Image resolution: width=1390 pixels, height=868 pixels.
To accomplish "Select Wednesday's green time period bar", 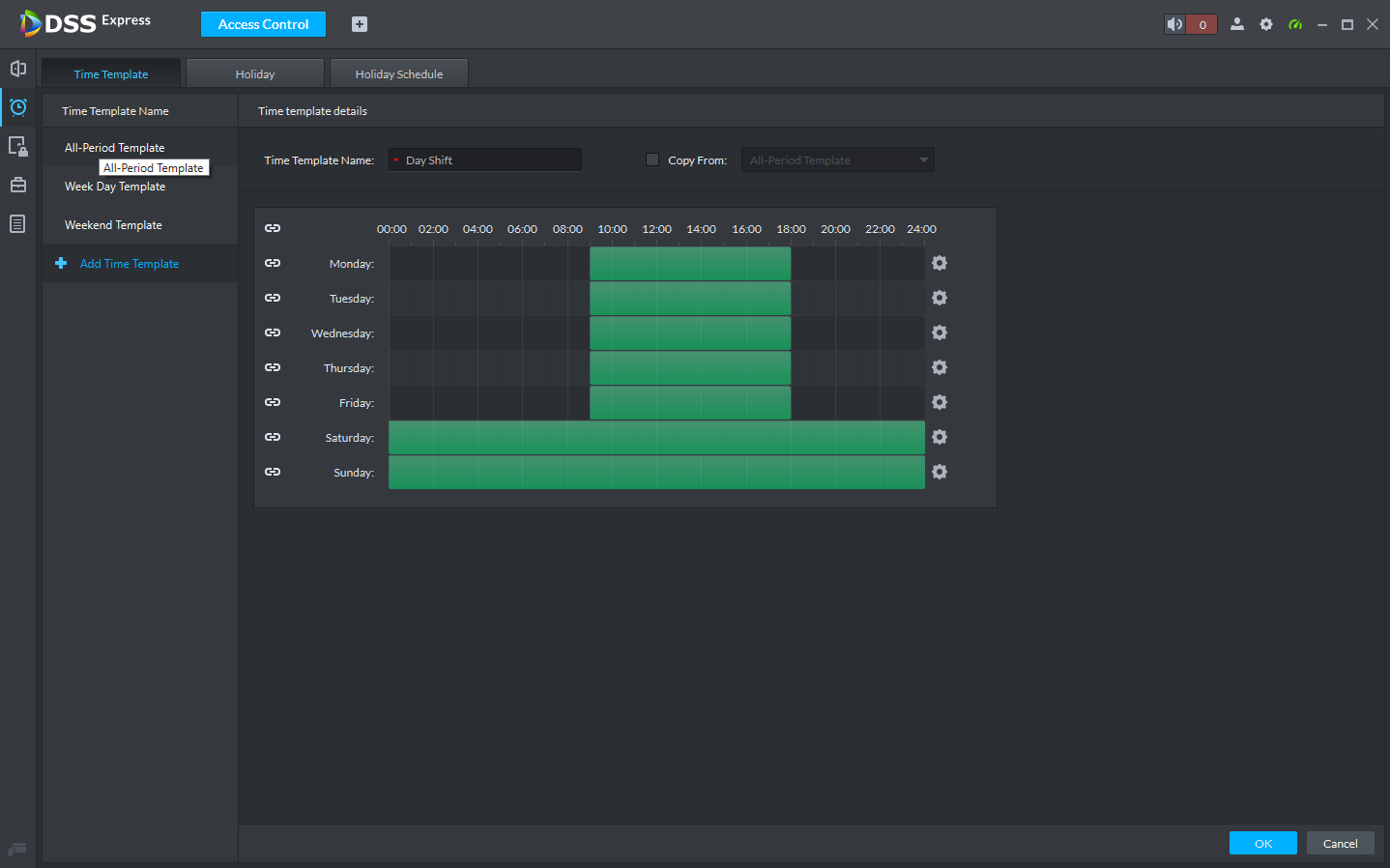I will pos(690,333).
